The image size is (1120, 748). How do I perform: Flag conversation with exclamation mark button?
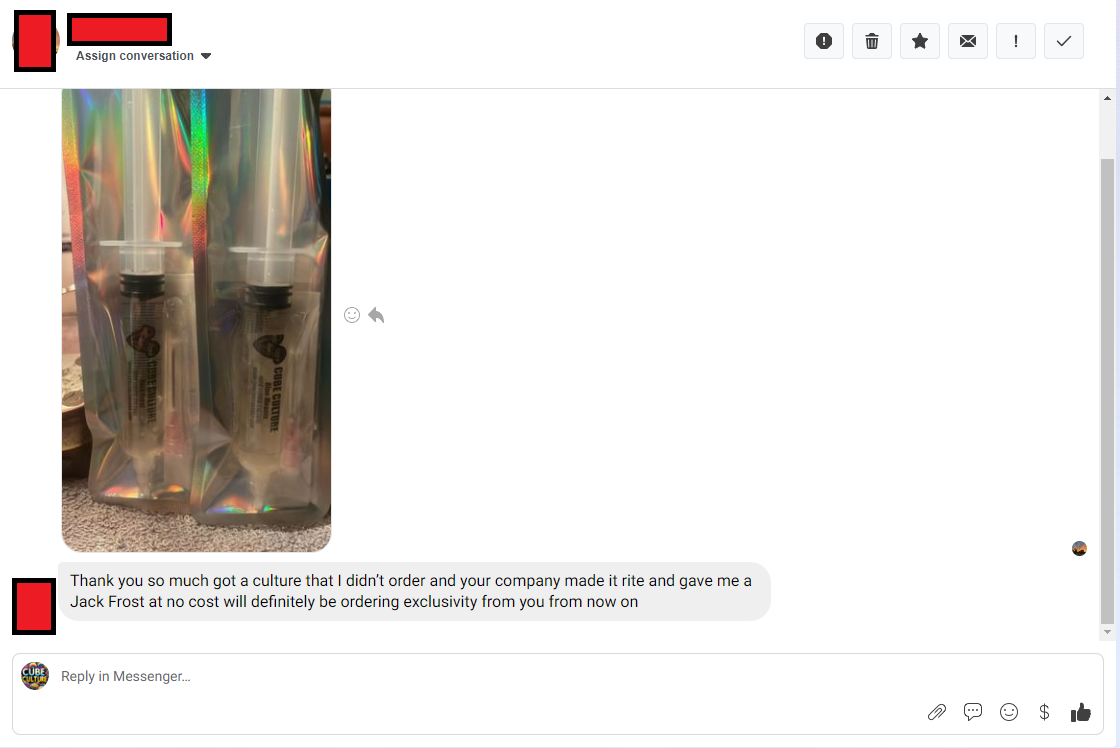[x=1016, y=41]
